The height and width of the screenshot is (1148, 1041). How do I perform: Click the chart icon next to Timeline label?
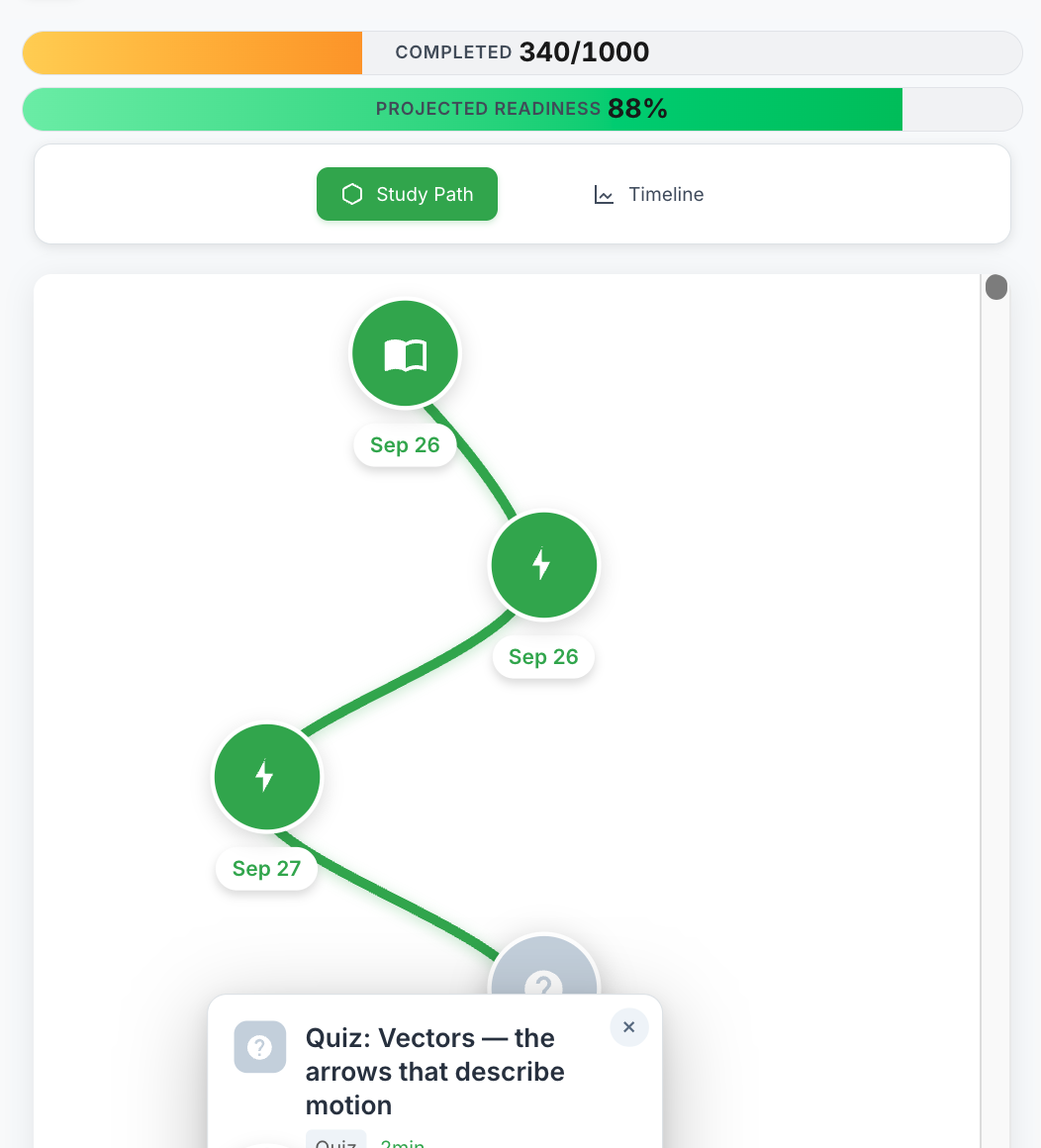(604, 194)
